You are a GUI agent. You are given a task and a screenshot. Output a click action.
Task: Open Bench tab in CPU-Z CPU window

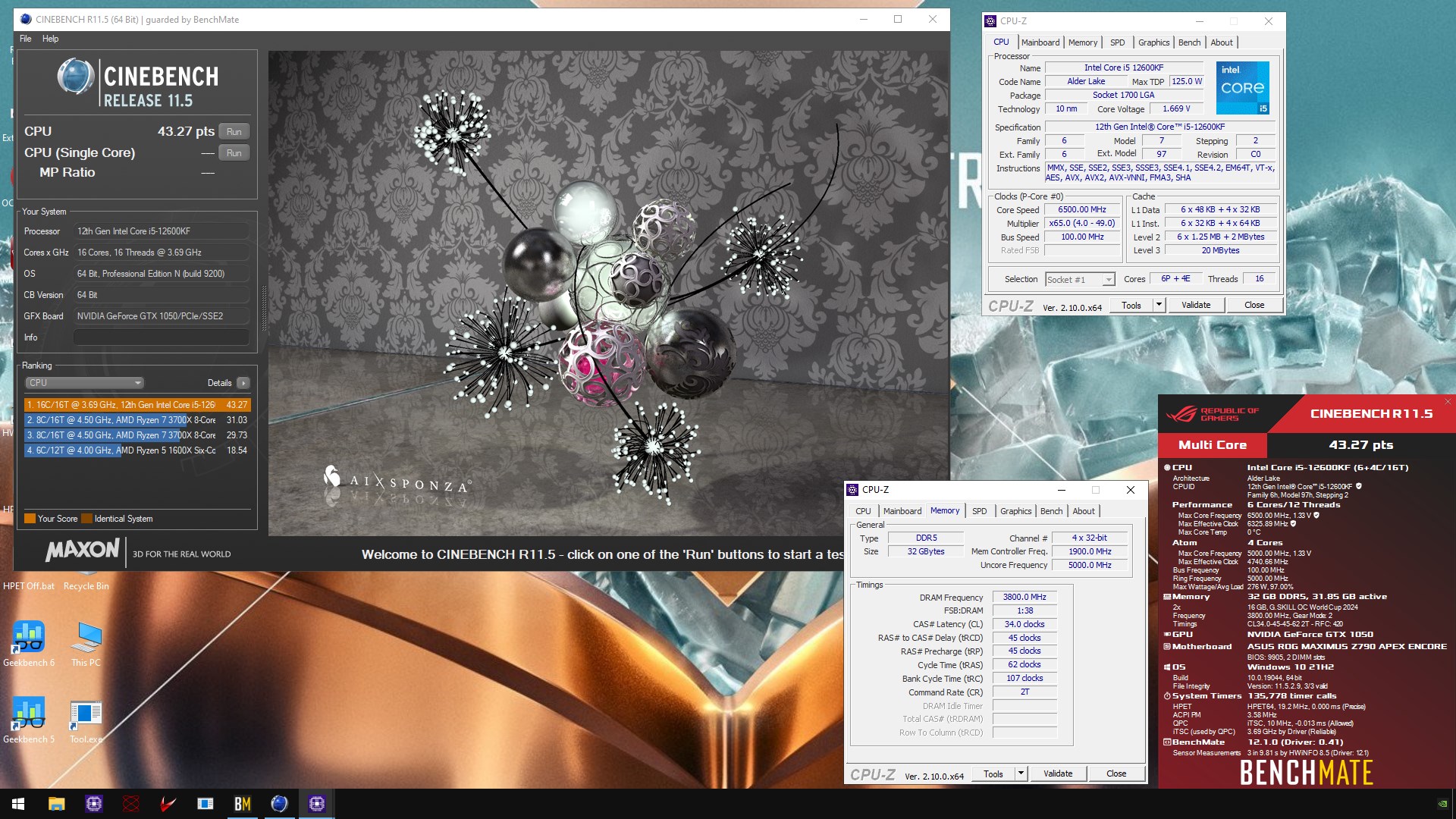tap(1190, 42)
